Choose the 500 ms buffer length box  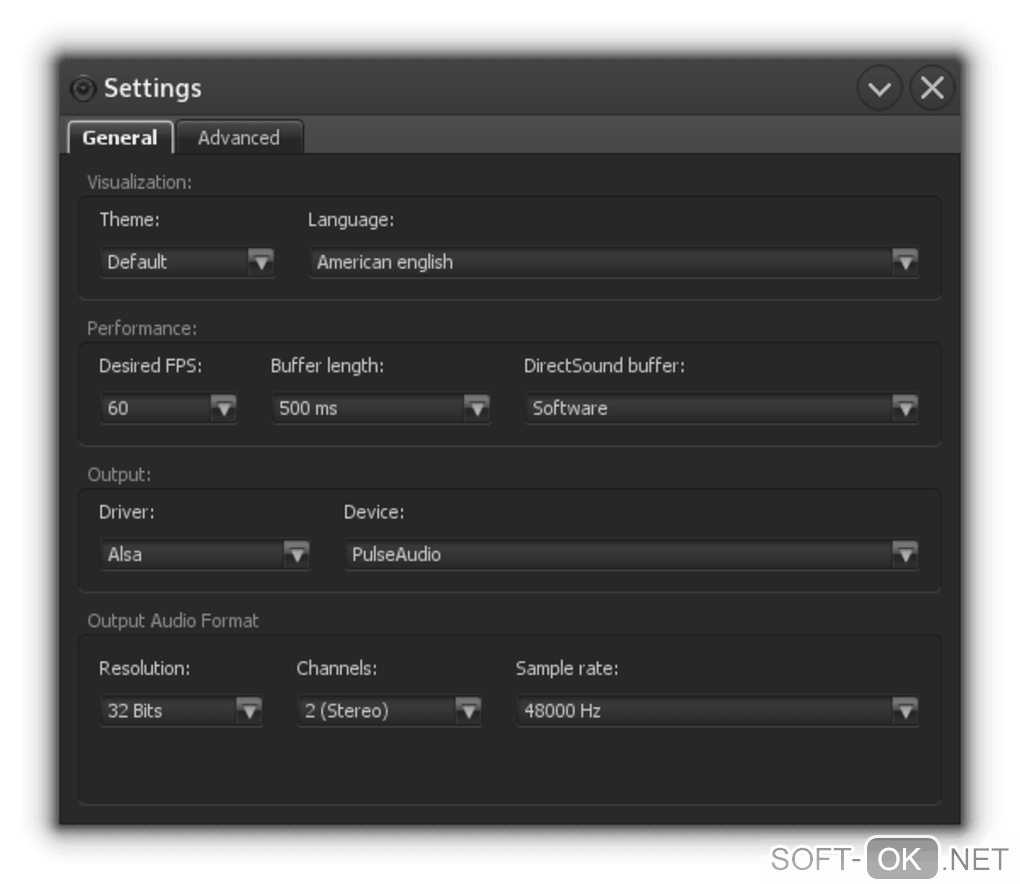365,408
